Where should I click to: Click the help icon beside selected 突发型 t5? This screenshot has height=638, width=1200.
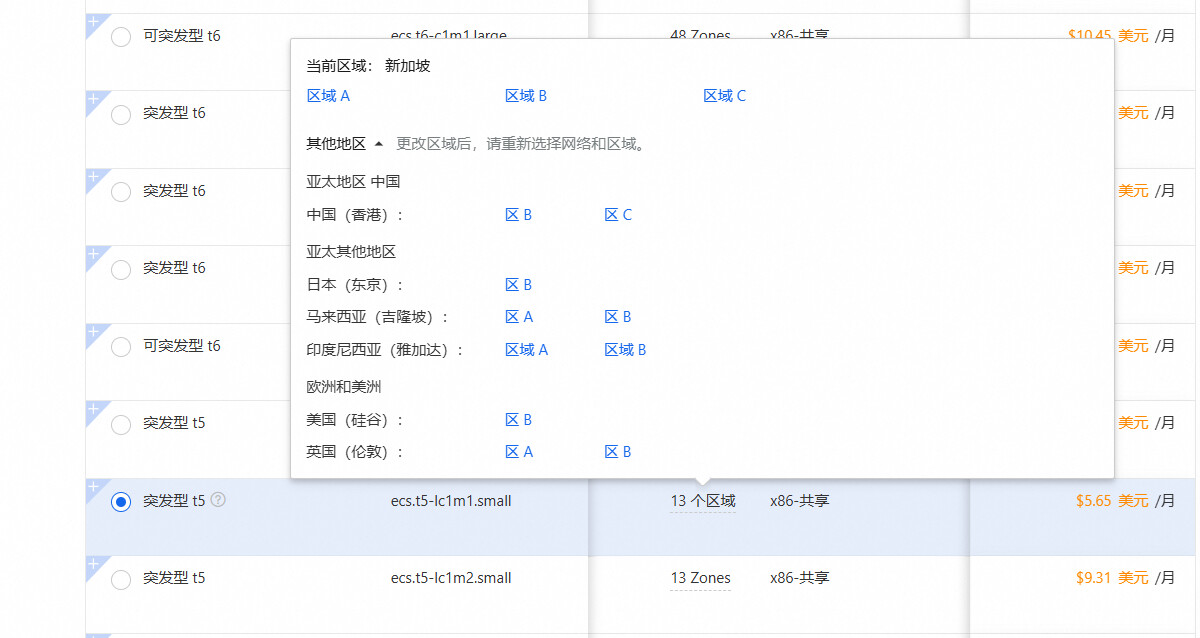click(x=218, y=500)
